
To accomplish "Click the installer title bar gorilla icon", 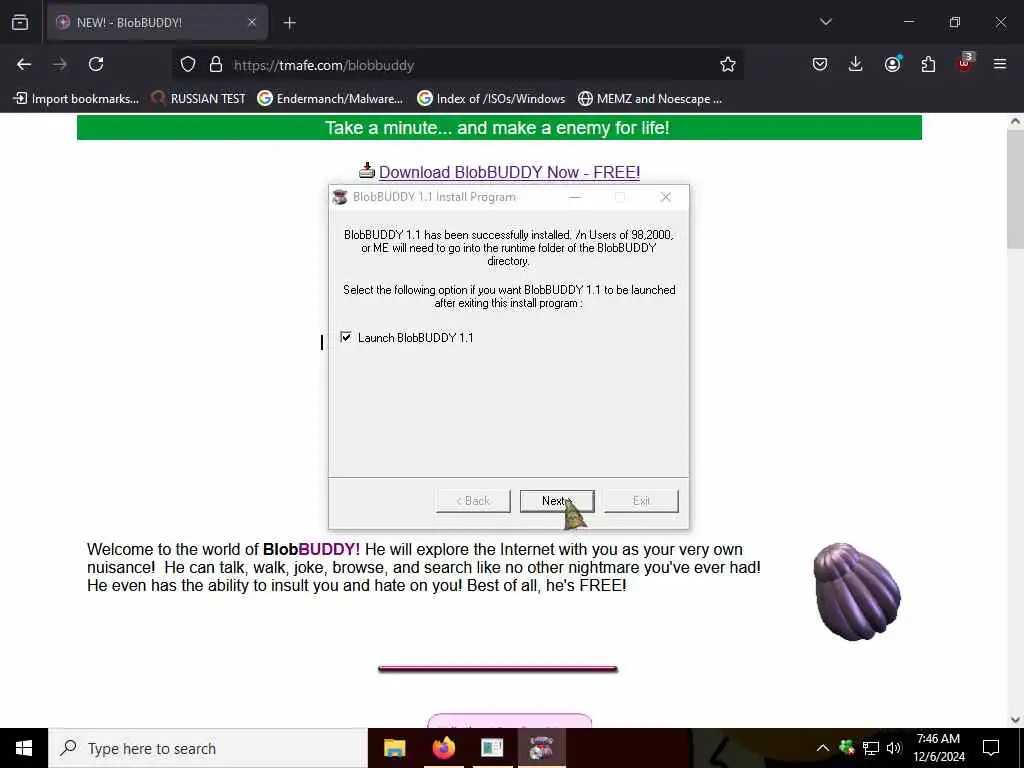I will click(x=340, y=197).
